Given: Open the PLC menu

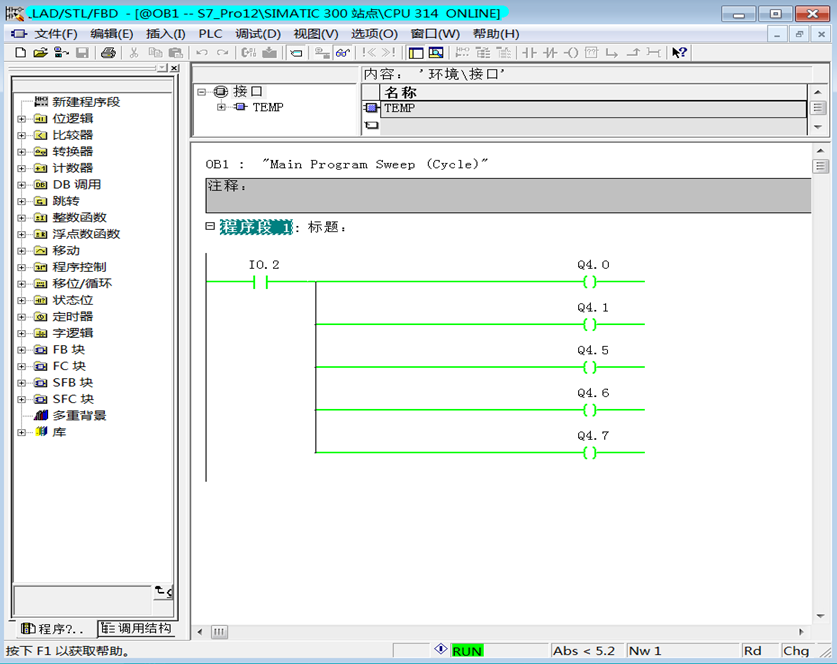Looking at the screenshot, I should pyautogui.click(x=210, y=33).
